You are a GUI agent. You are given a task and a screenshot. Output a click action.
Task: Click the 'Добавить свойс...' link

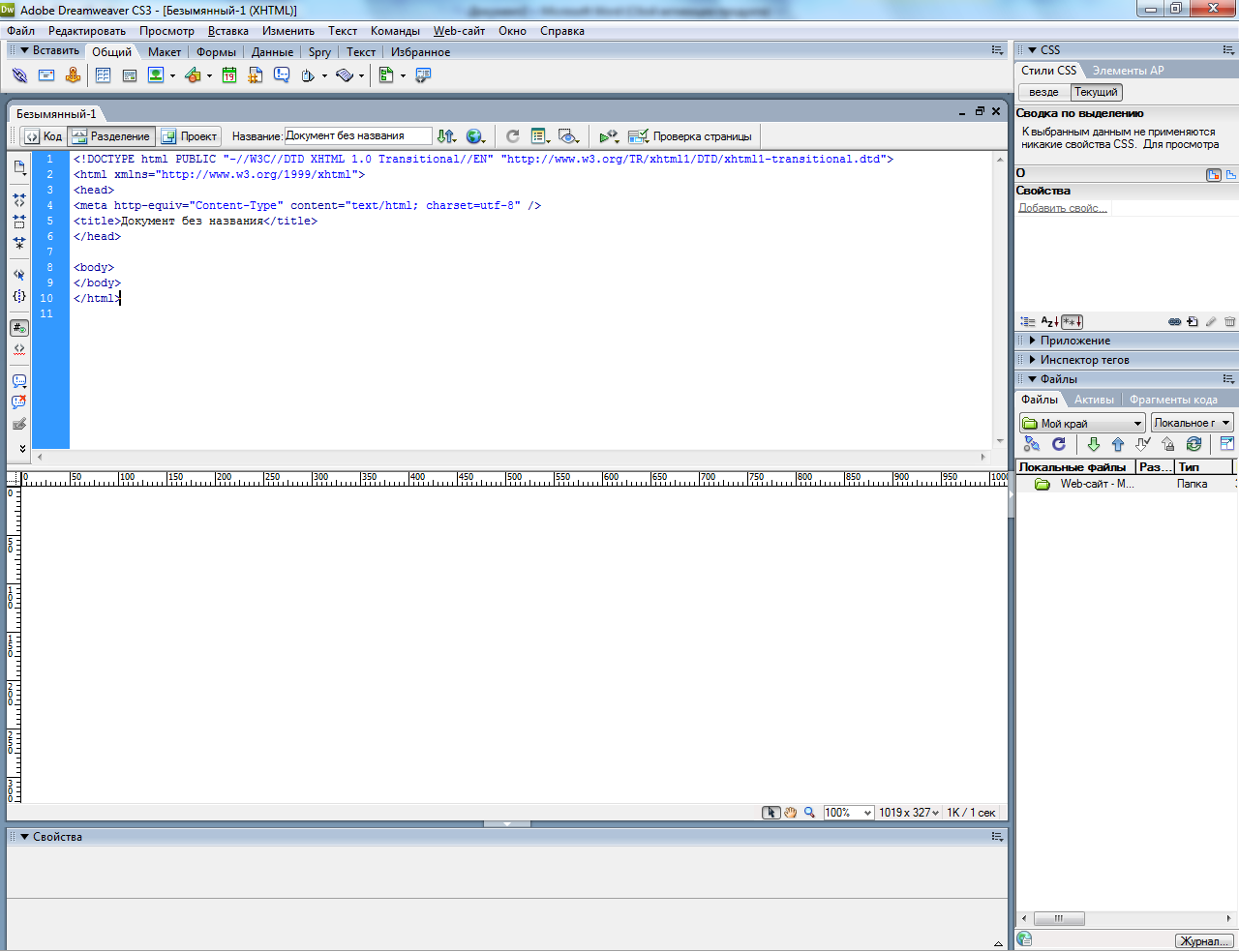pyautogui.click(x=1063, y=208)
